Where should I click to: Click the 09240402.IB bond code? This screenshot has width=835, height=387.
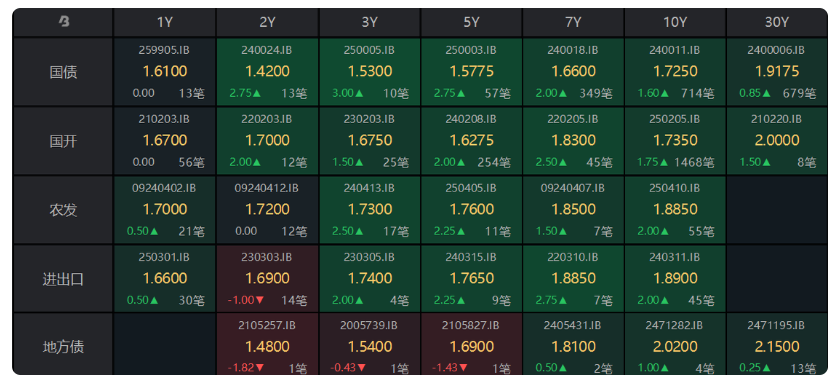click(164, 188)
